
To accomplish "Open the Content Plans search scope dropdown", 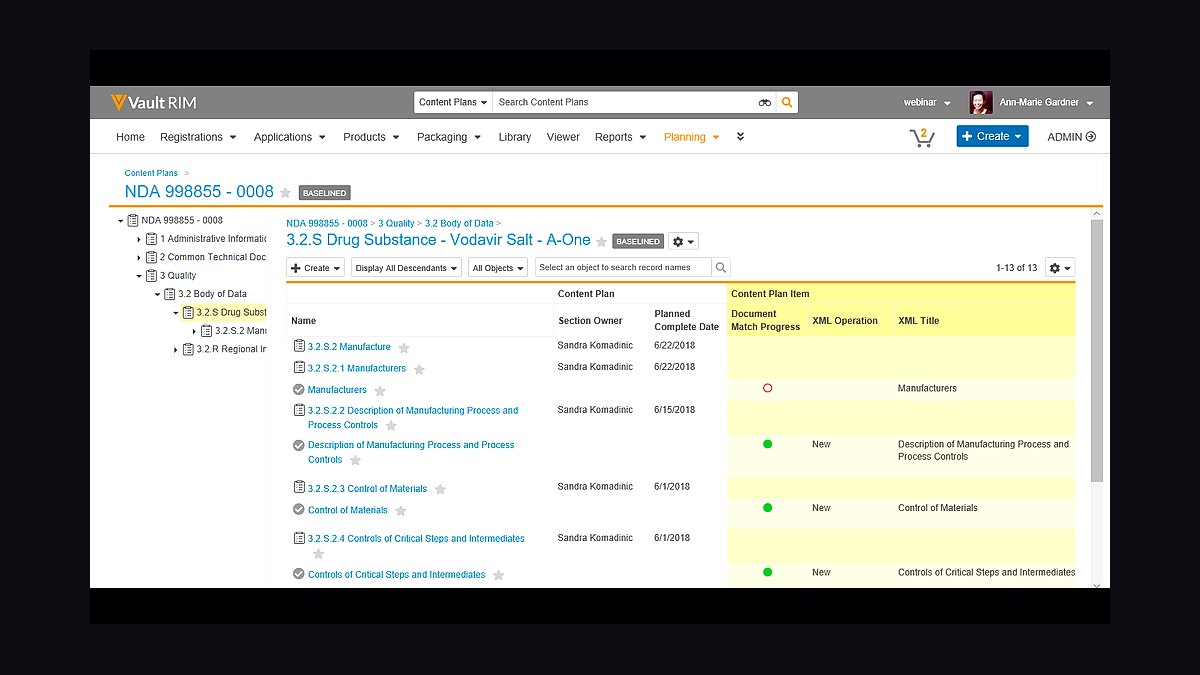I will point(453,102).
